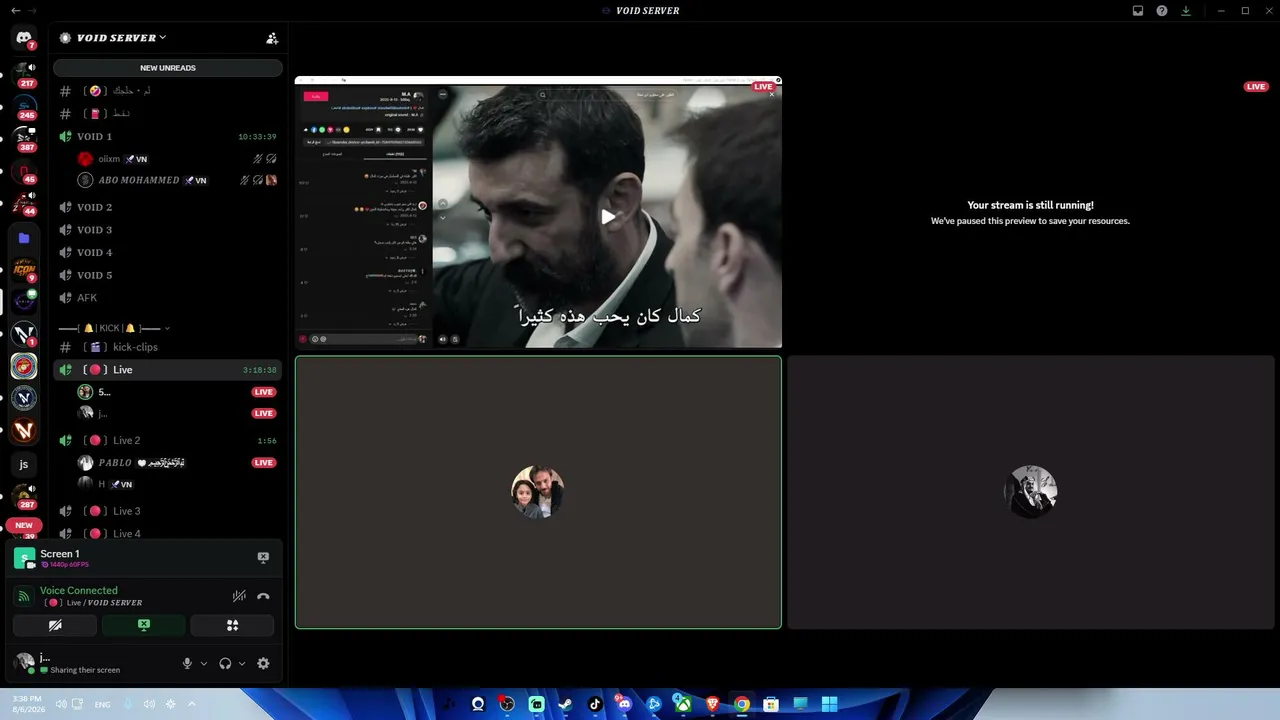Open Brave browser from the taskbar
Image resolution: width=1280 pixels, height=720 pixels.
pos(712,704)
